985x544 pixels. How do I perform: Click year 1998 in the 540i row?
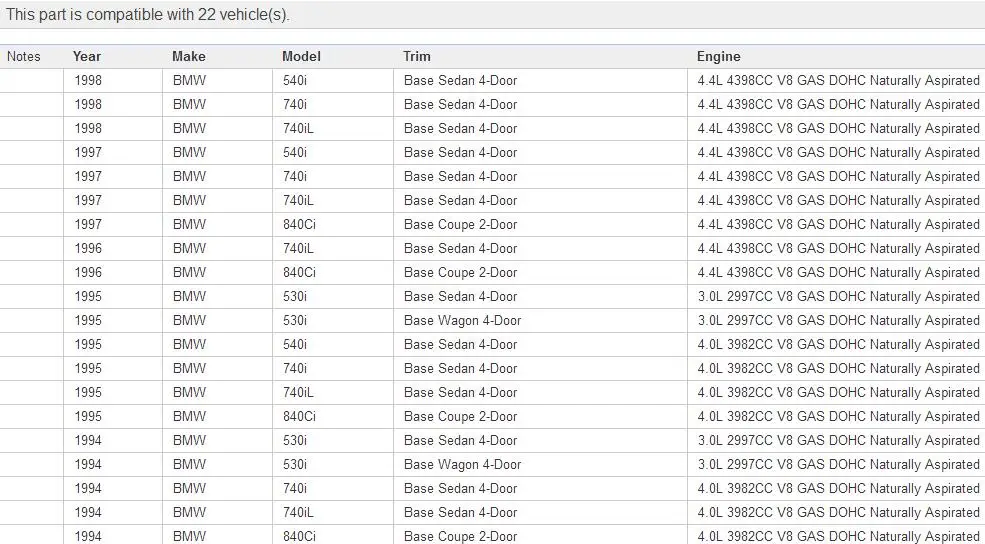[x=88, y=80]
